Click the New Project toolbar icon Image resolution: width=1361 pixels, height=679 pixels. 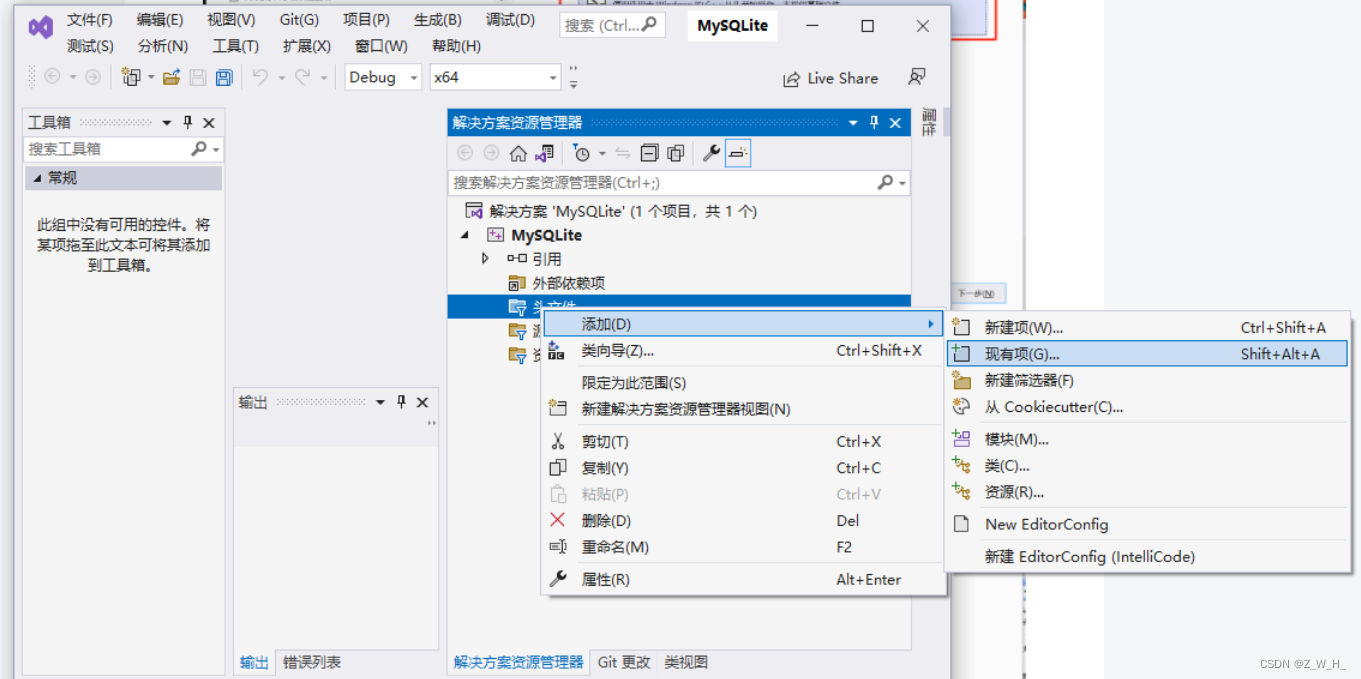(131, 78)
